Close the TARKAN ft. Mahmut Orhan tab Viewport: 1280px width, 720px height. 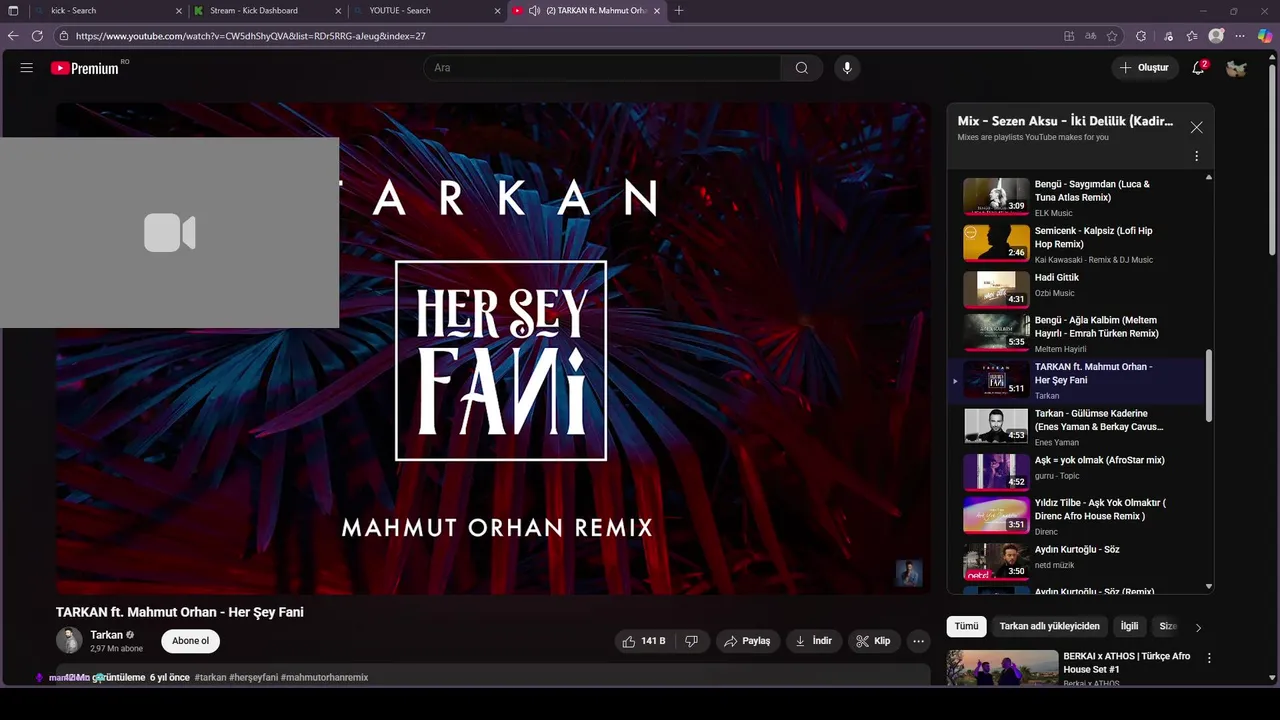point(657,11)
